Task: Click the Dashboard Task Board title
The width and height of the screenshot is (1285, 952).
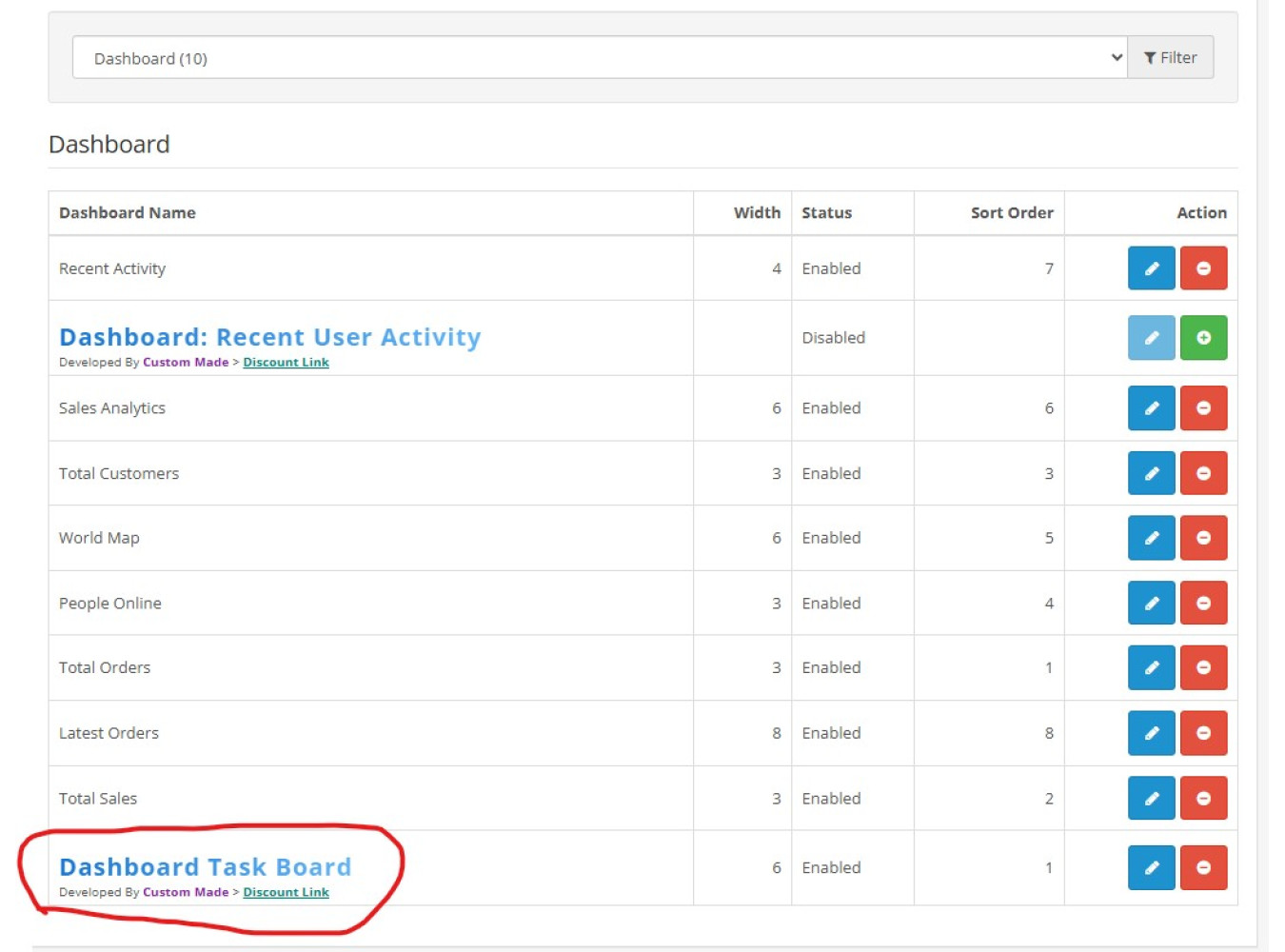Action: (x=206, y=867)
